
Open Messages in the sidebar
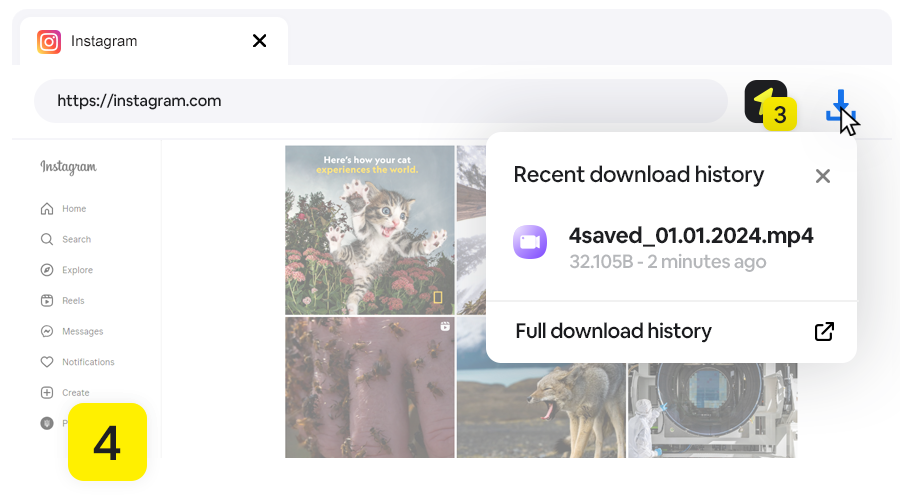pos(47,331)
